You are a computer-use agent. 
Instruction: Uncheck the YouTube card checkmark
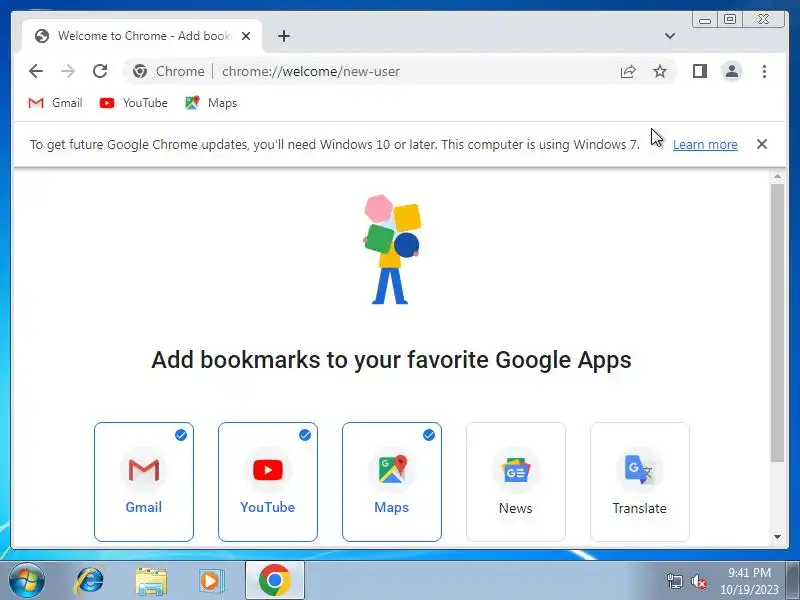coord(305,435)
